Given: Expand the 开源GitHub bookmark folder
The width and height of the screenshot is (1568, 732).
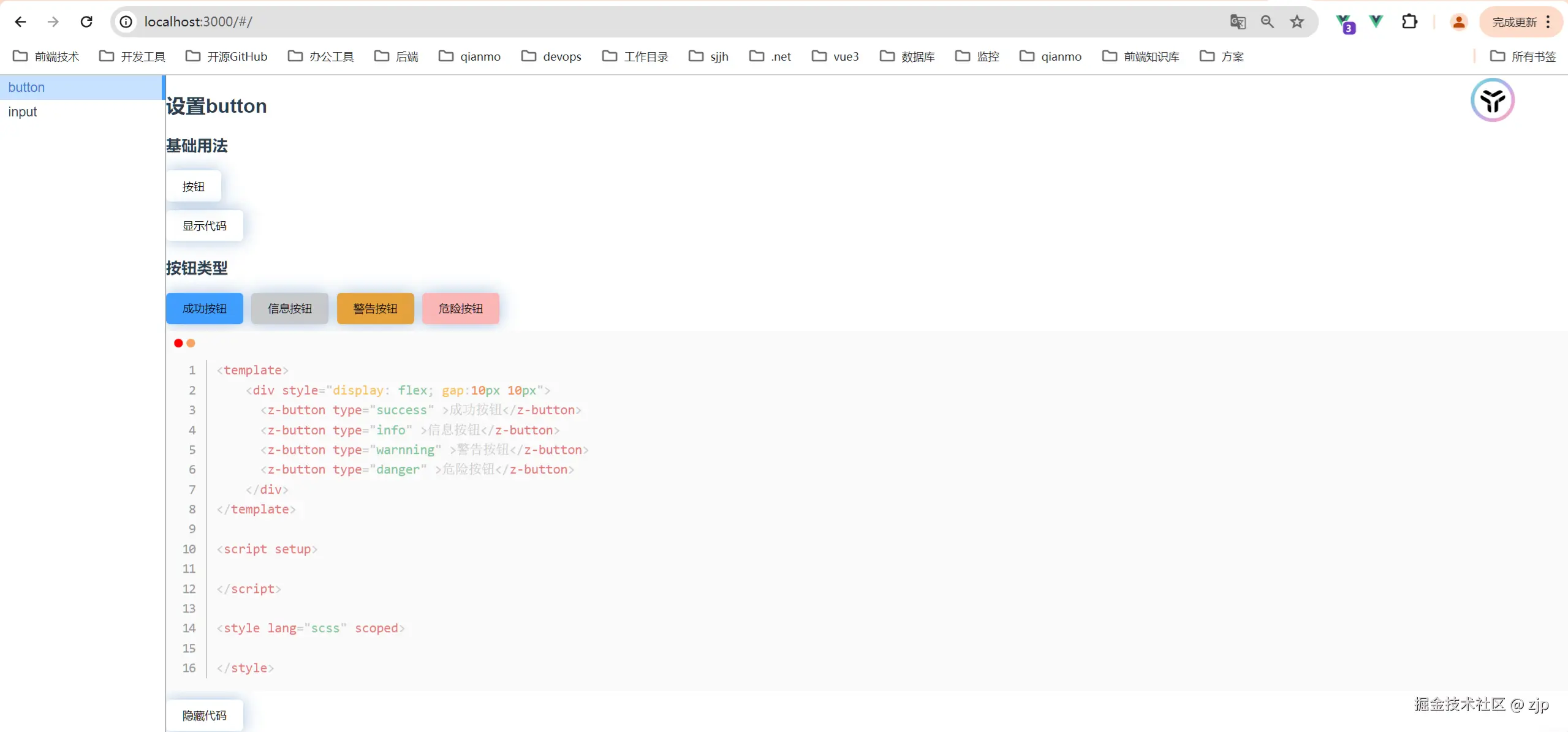Looking at the screenshot, I should (x=227, y=56).
